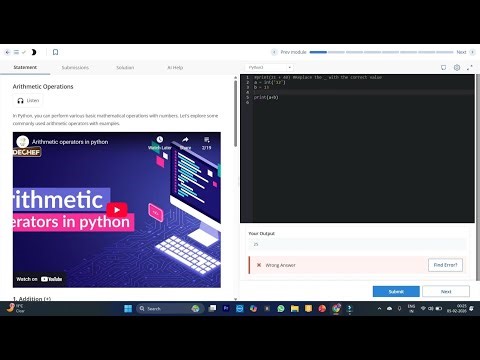Click the statement scrollbar down arrow
480x360 pixels.
236,299
